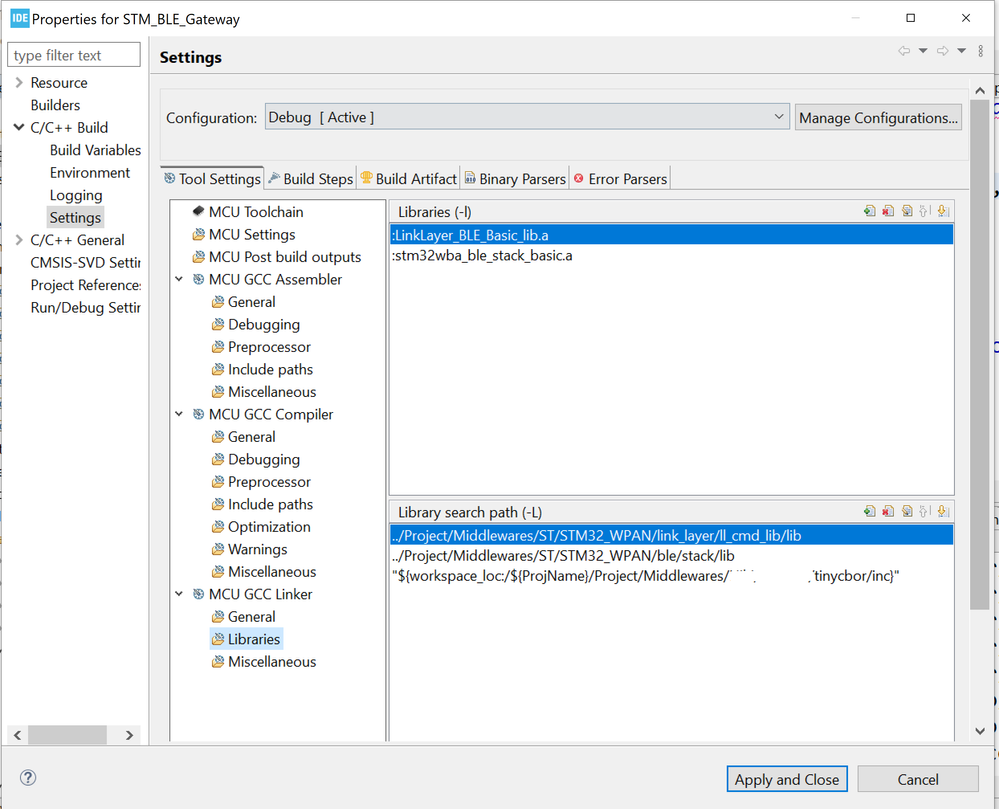Open the Help question mark icon
This screenshot has height=809, width=999.
point(28,778)
